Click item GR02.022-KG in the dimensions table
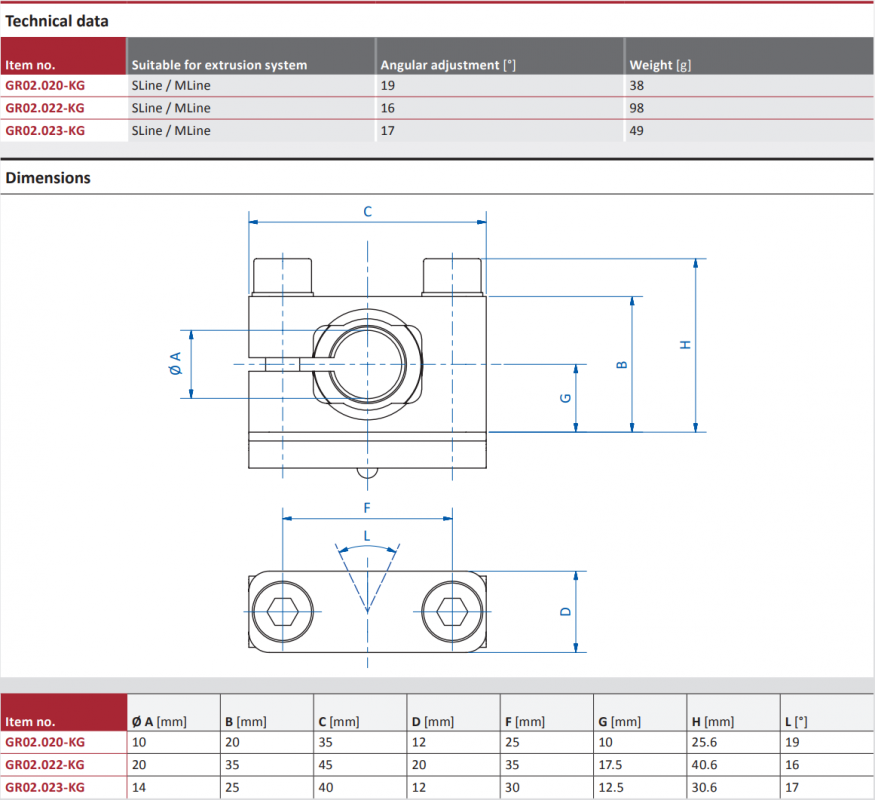Image resolution: width=875 pixels, height=800 pixels. [45, 764]
